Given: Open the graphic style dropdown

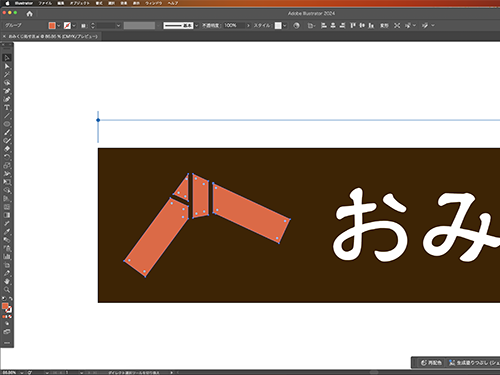Looking at the screenshot, I should [x=285, y=26].
